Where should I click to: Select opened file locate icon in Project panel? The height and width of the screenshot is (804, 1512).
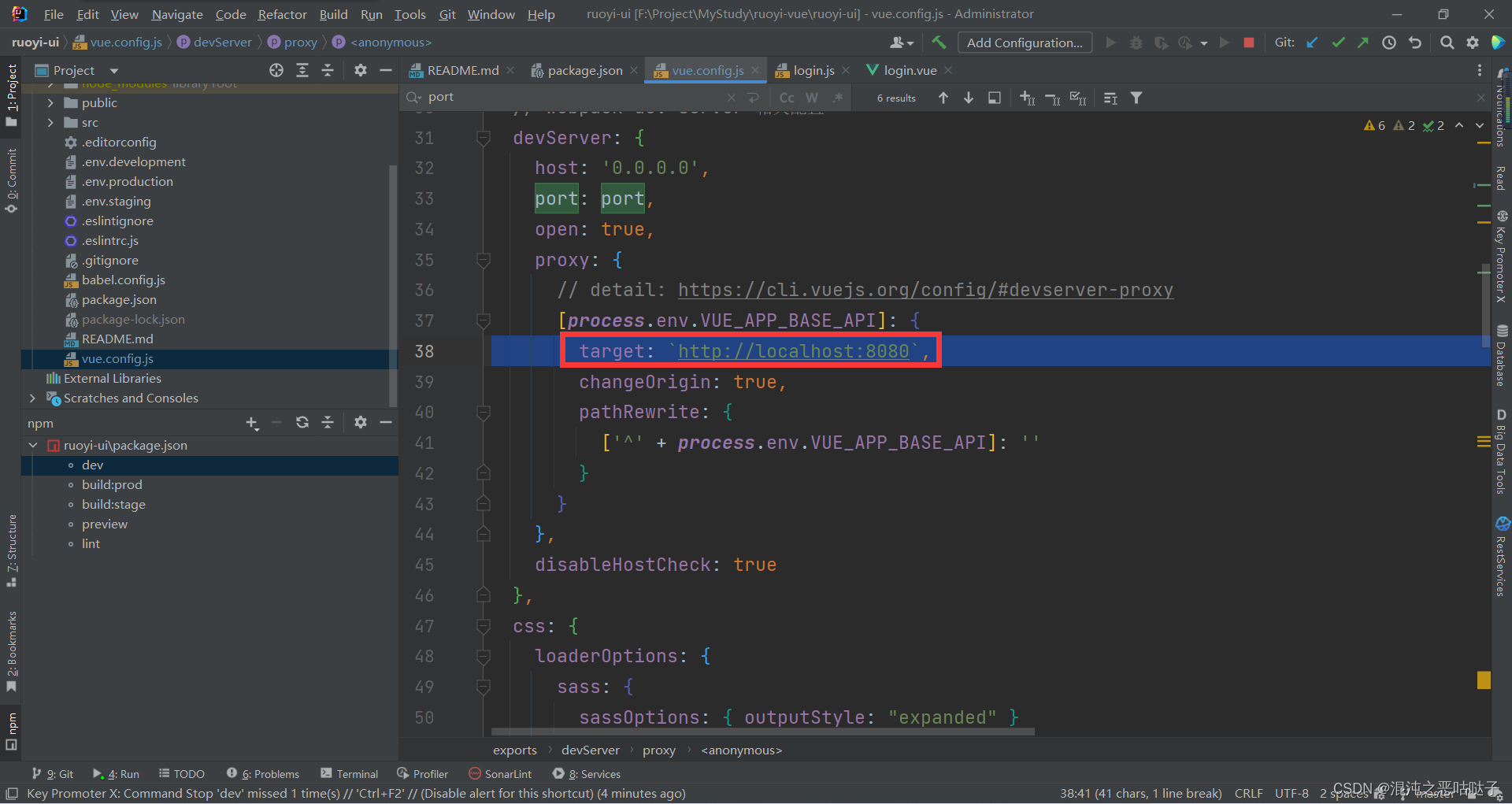[276, 70]
